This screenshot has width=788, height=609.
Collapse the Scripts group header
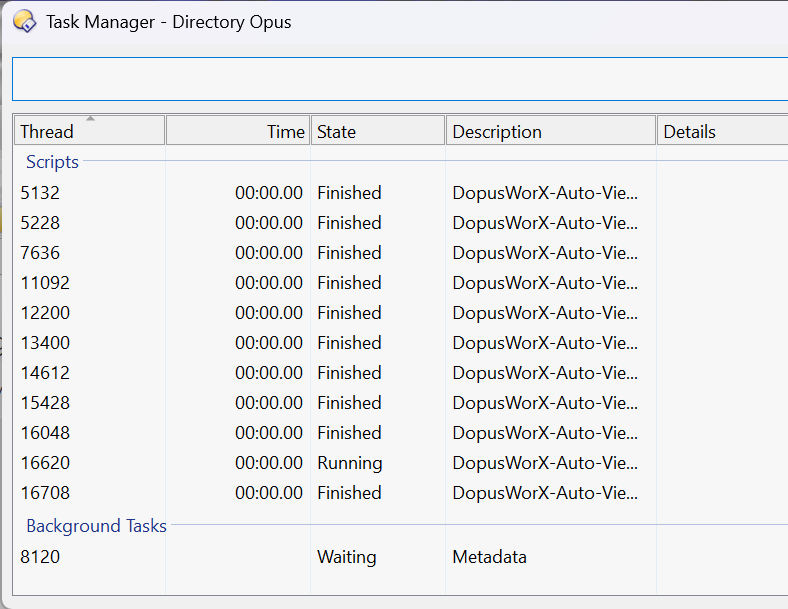52,162
